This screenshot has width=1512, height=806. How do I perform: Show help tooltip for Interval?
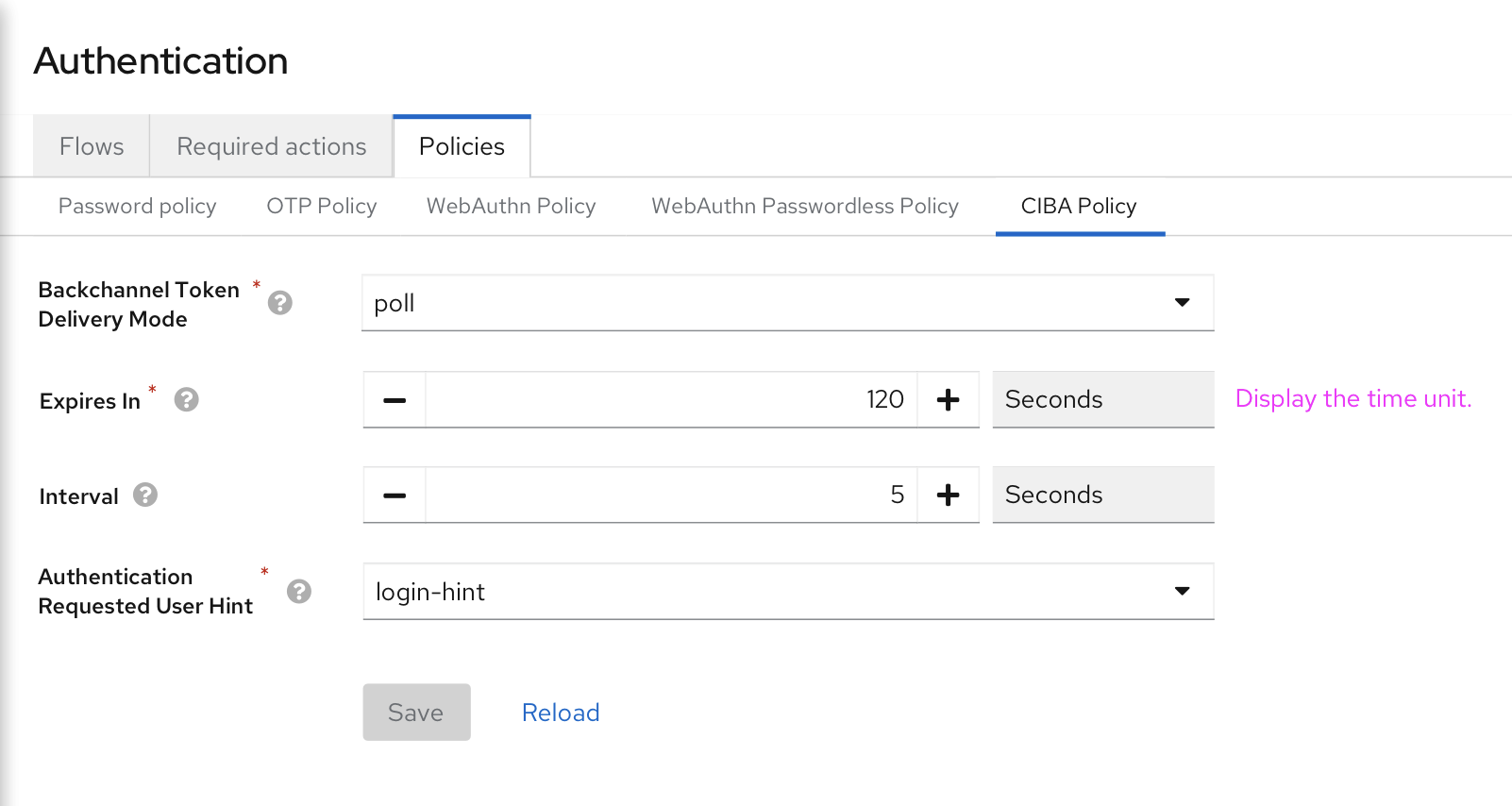pos(143,495)
